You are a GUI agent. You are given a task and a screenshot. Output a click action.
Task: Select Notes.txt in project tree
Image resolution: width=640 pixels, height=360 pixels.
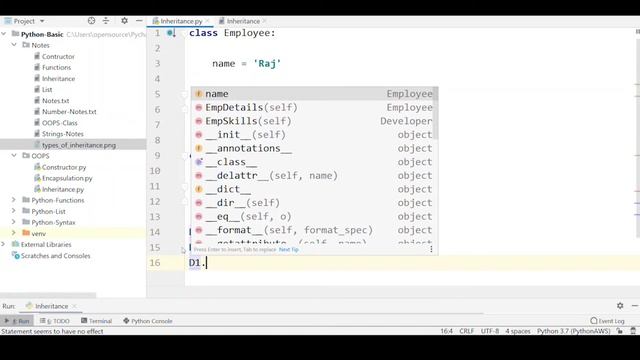pyautogui.click(x=56, y=100)
